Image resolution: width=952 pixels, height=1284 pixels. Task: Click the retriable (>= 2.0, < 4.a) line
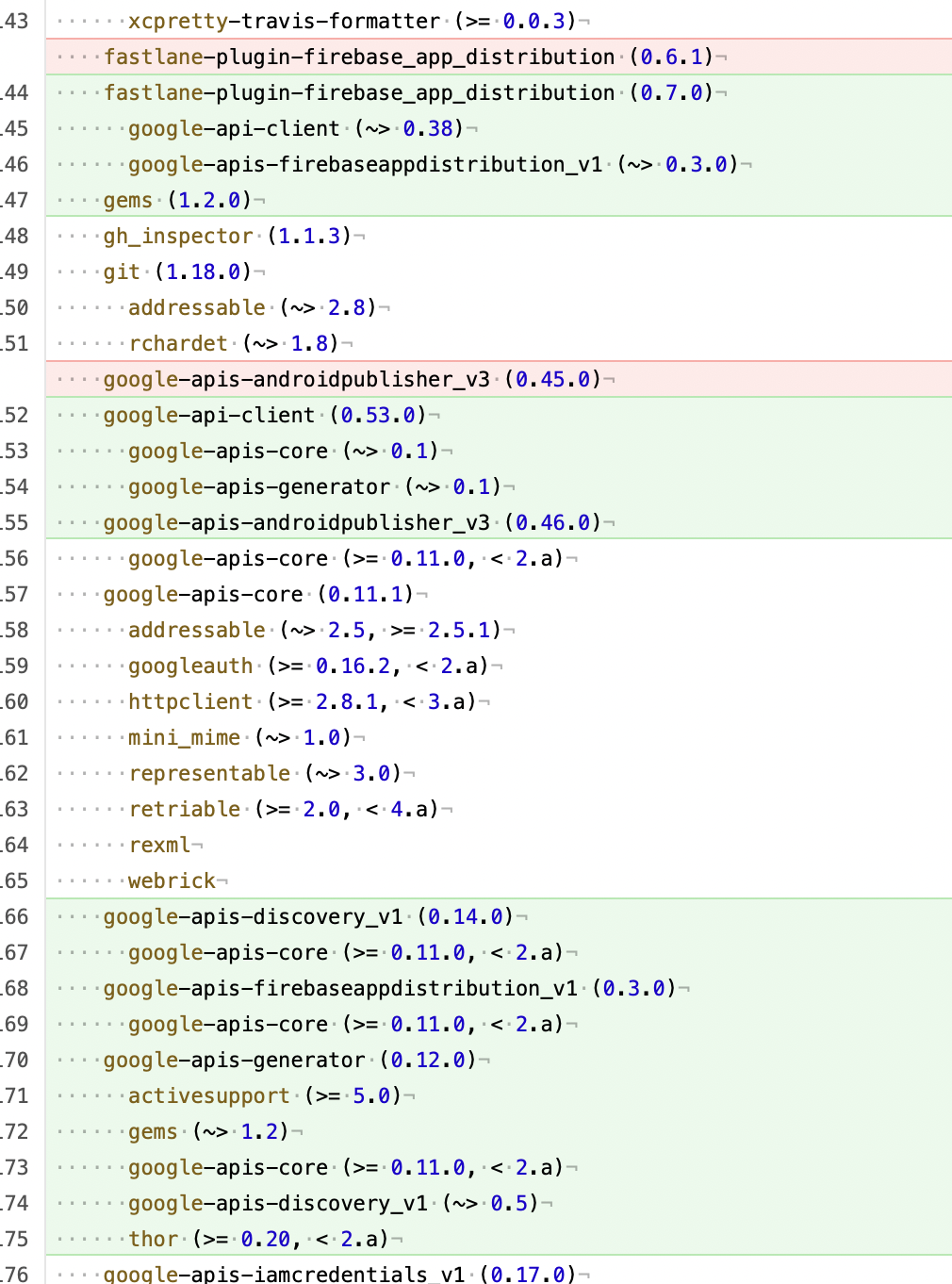500,809
